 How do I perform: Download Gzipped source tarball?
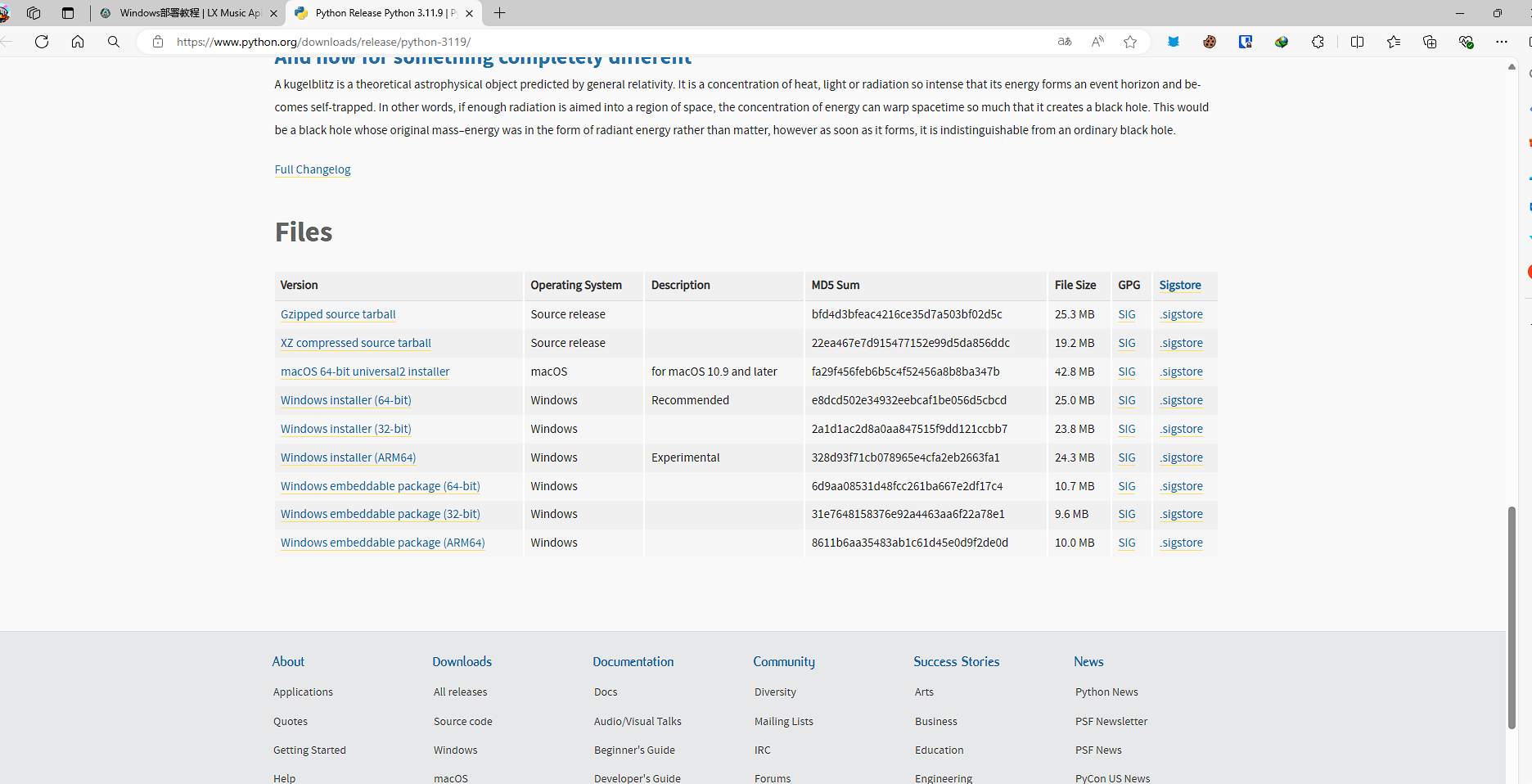point(338,314)
